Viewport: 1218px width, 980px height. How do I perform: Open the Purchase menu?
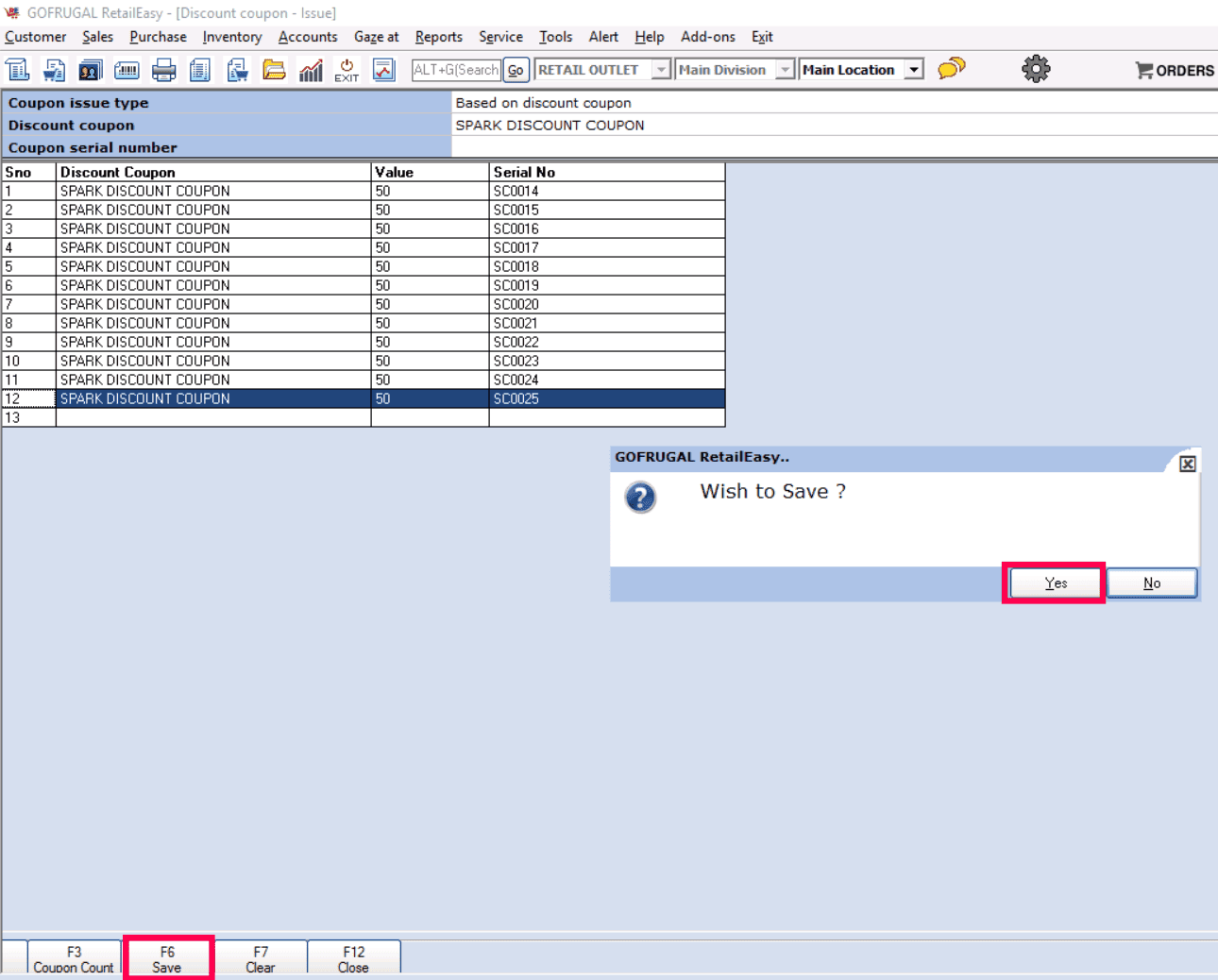pos(158,37)
